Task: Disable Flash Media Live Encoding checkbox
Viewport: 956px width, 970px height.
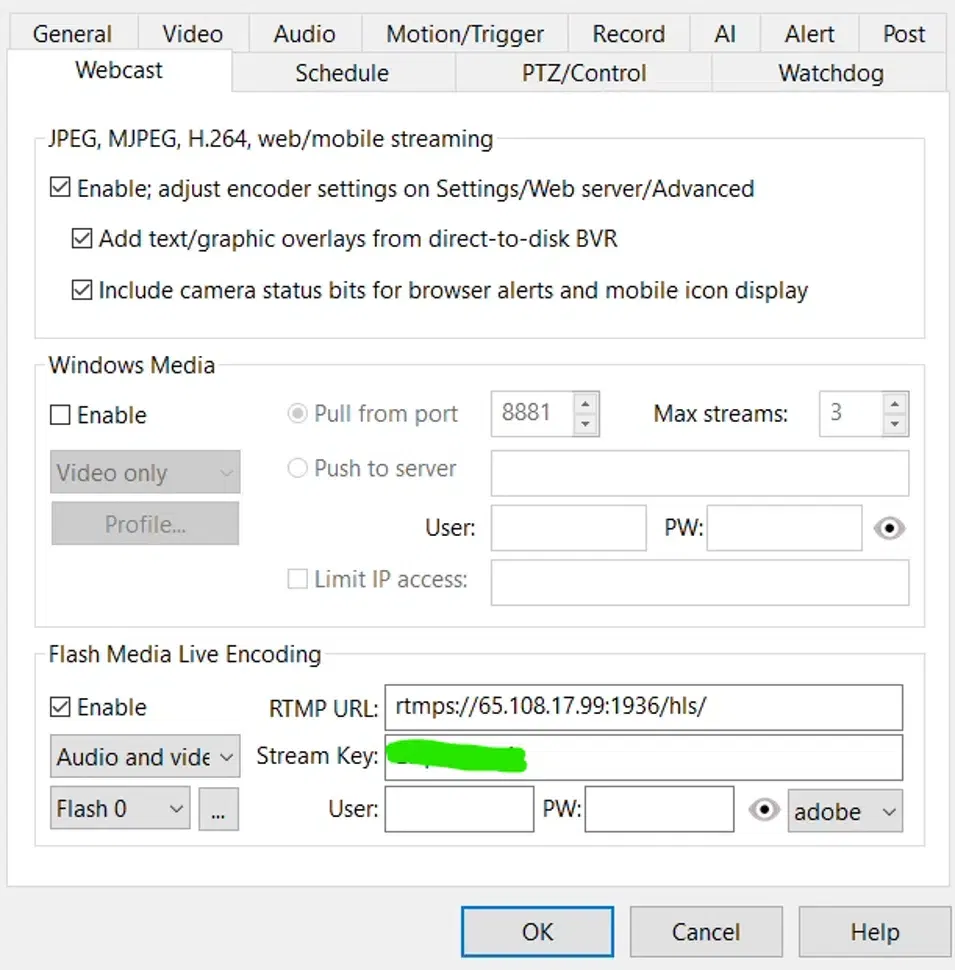Action: tap(60, 707)
